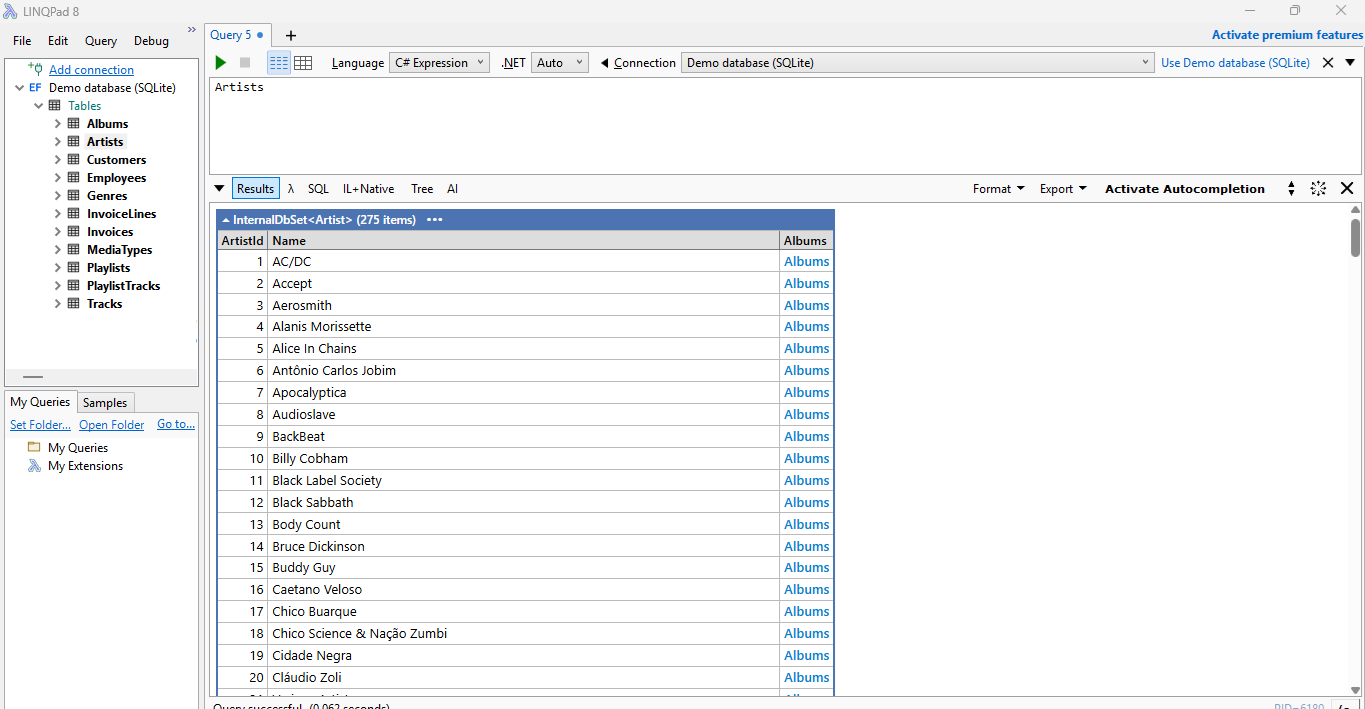Viewport: 1365px width, 709px height.
Task: Dismiss the connection with the X icon
Action: [x=1328, y=62]
